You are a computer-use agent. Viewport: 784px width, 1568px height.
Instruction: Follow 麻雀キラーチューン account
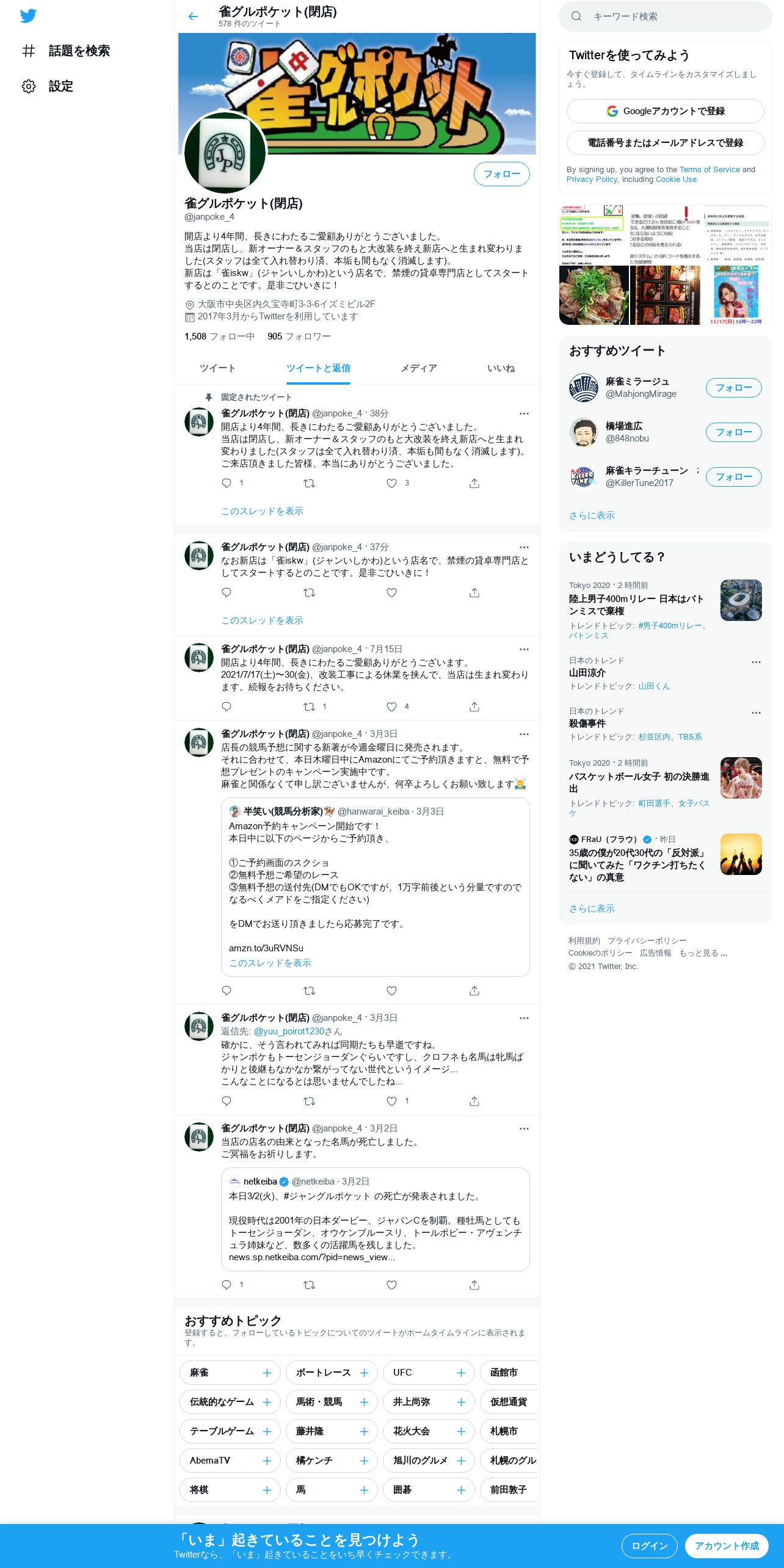(x=734, y=477)
